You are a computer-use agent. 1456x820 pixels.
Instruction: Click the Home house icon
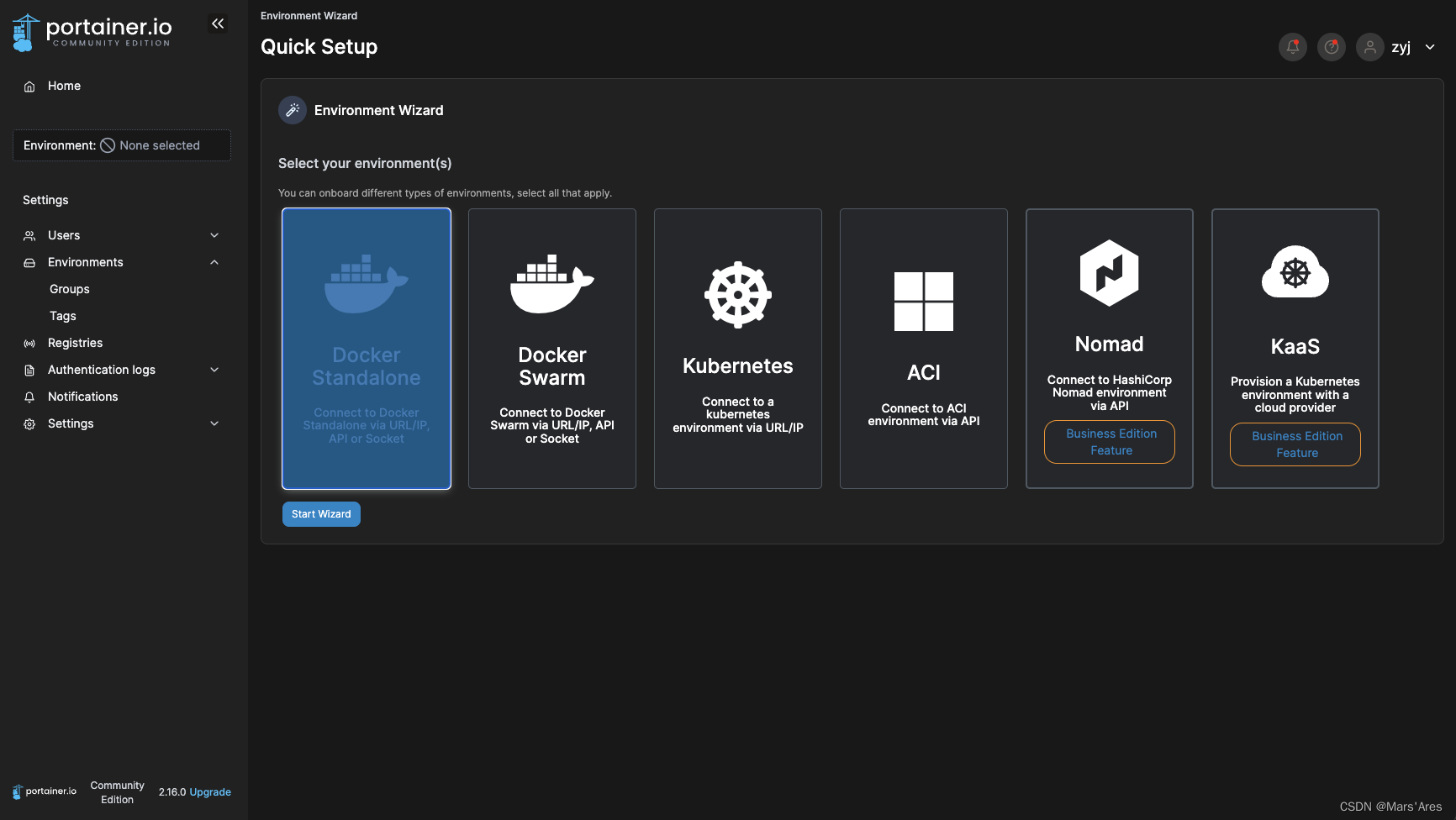(29, 87)
